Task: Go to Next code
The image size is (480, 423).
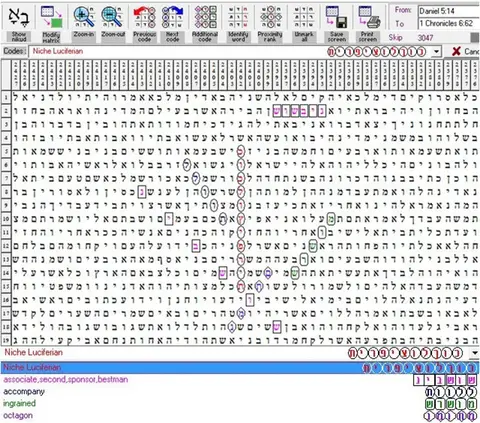Action: point(172,17)
